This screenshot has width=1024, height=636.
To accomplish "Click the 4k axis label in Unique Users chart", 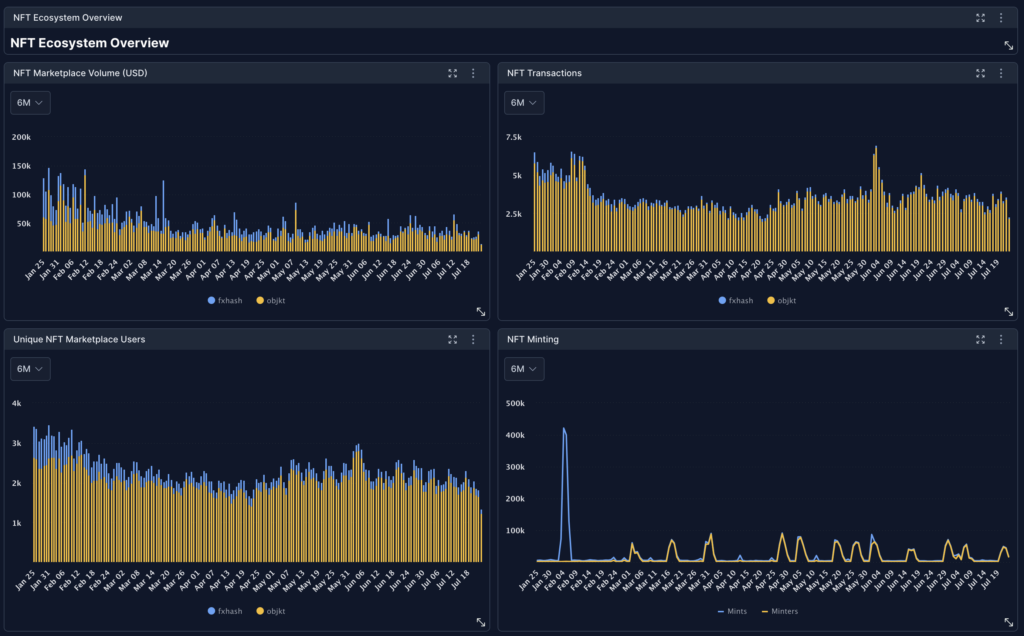I will (16, 404).
